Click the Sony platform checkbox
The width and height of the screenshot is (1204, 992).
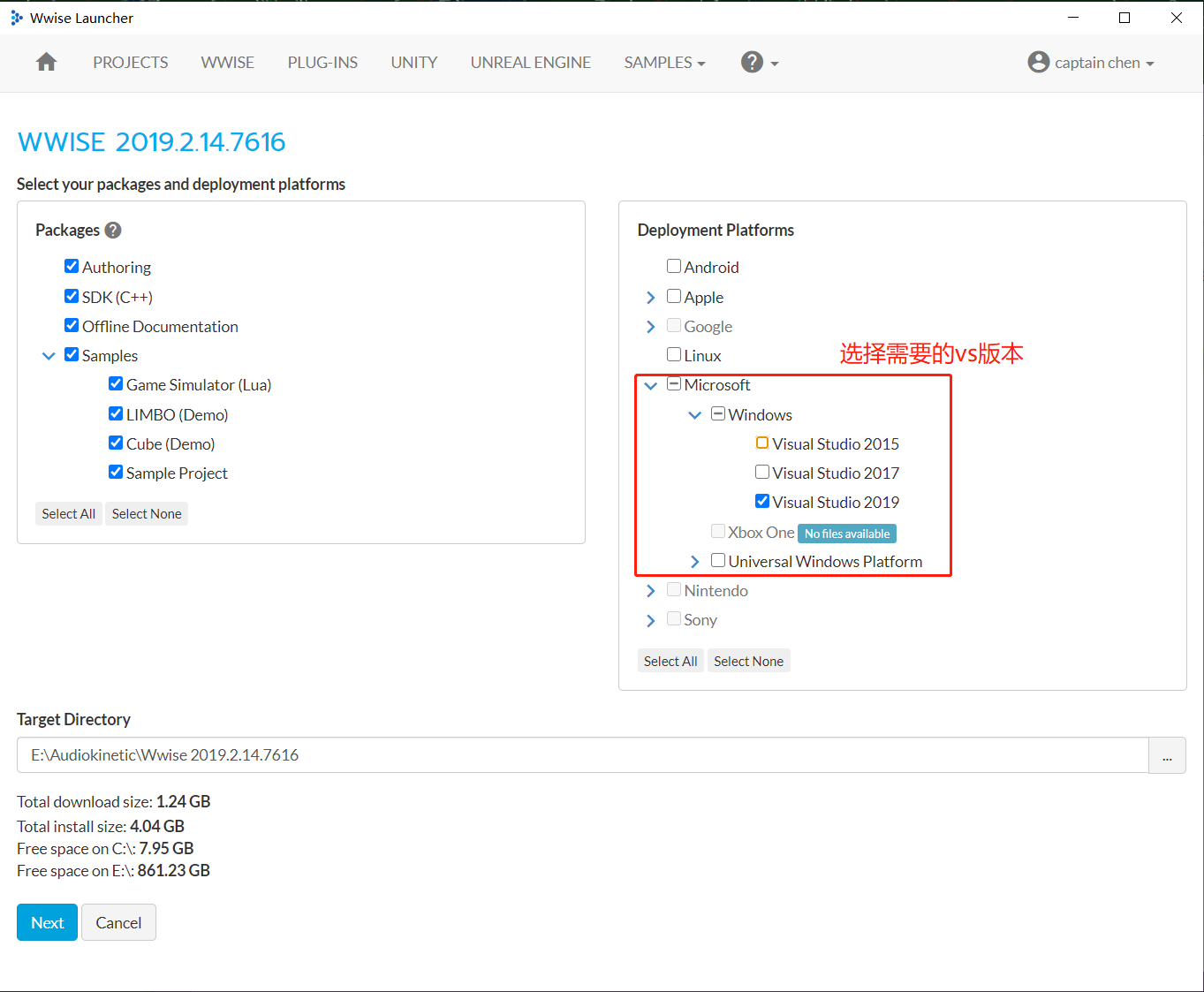674,618
